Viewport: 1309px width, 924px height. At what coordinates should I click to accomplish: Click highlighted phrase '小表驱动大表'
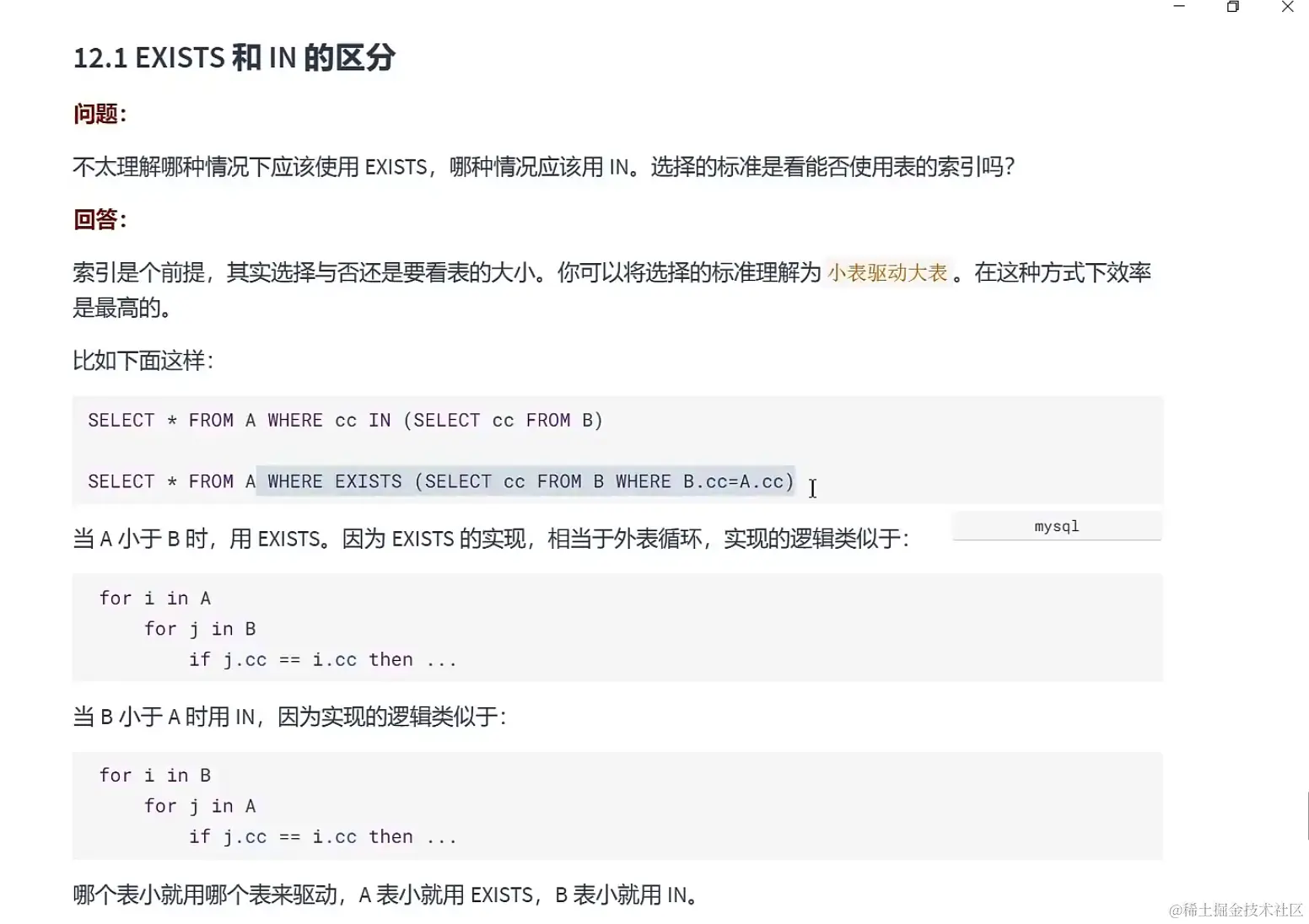coord(887,272)
